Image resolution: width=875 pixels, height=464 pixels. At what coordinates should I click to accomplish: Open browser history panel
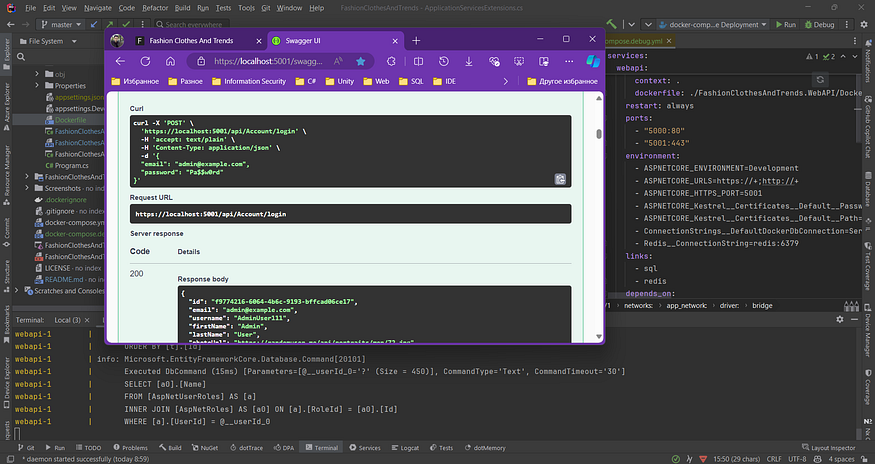[444, 61]
